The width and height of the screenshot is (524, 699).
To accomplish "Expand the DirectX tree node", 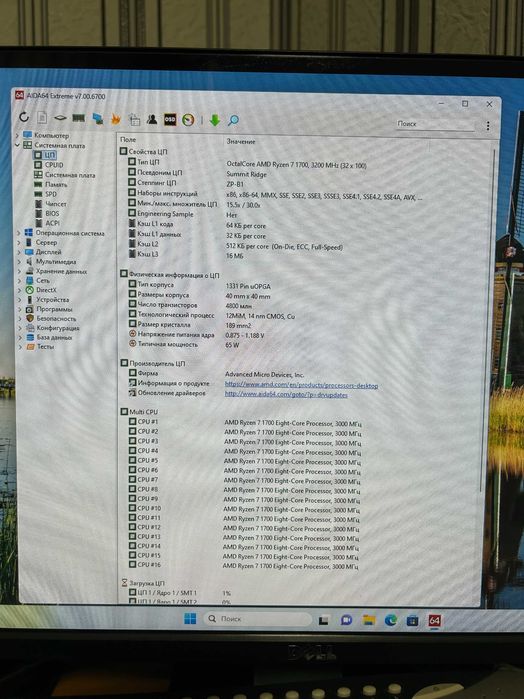I will (x=19, y=290).
